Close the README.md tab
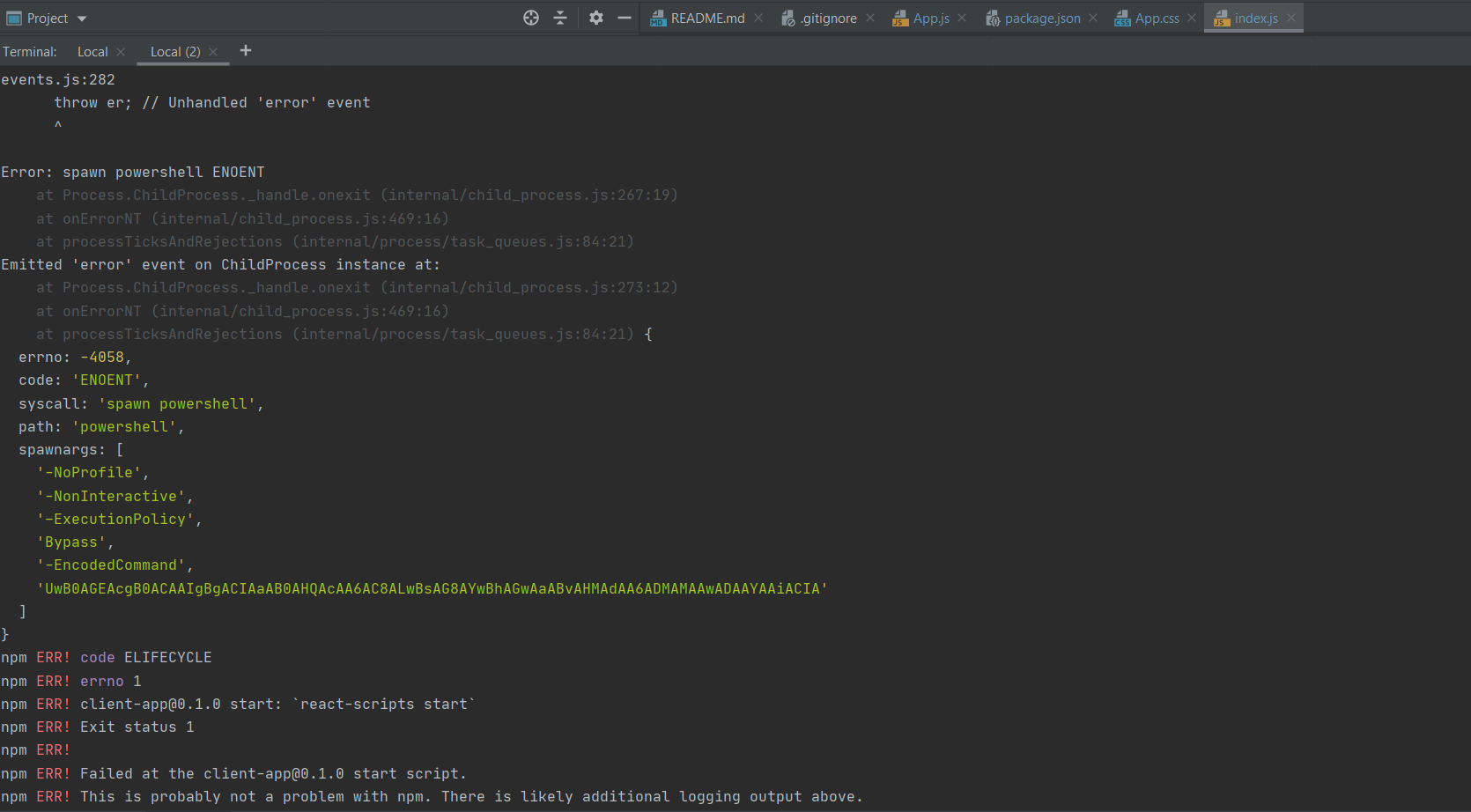Screen dimensions: 1471x812 tap(758, 18)
